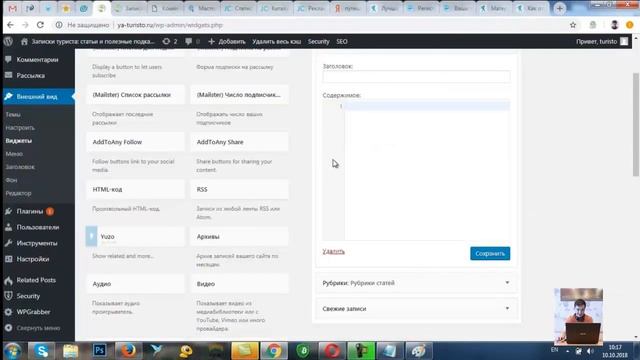640x360 pixels.
Task: Reload the page with browser refresh icon
Action: click(40, 25)
